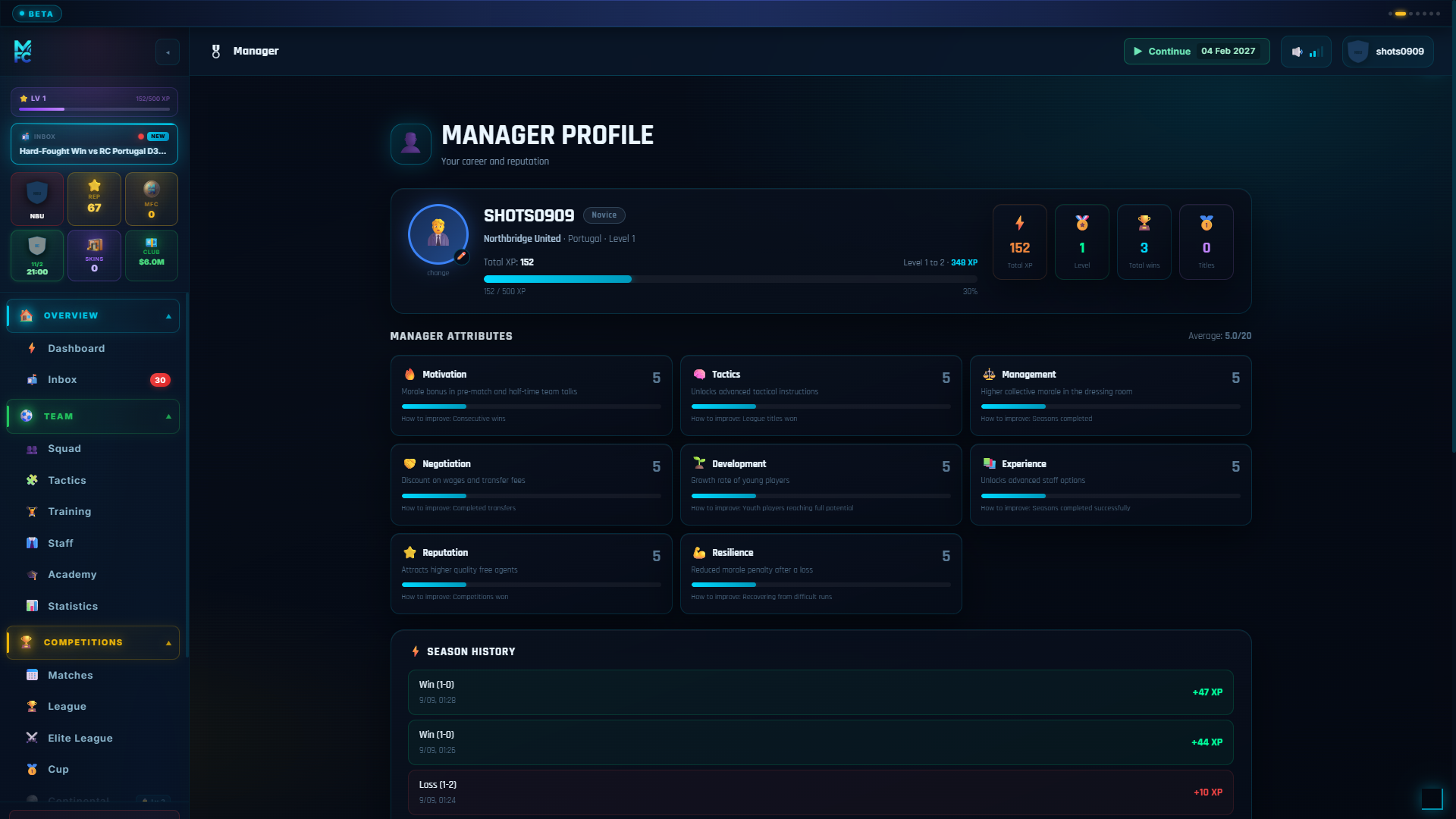1456x819 pixels.
Task: Open the shots0909 user menu
Action: coord(1388,52)
